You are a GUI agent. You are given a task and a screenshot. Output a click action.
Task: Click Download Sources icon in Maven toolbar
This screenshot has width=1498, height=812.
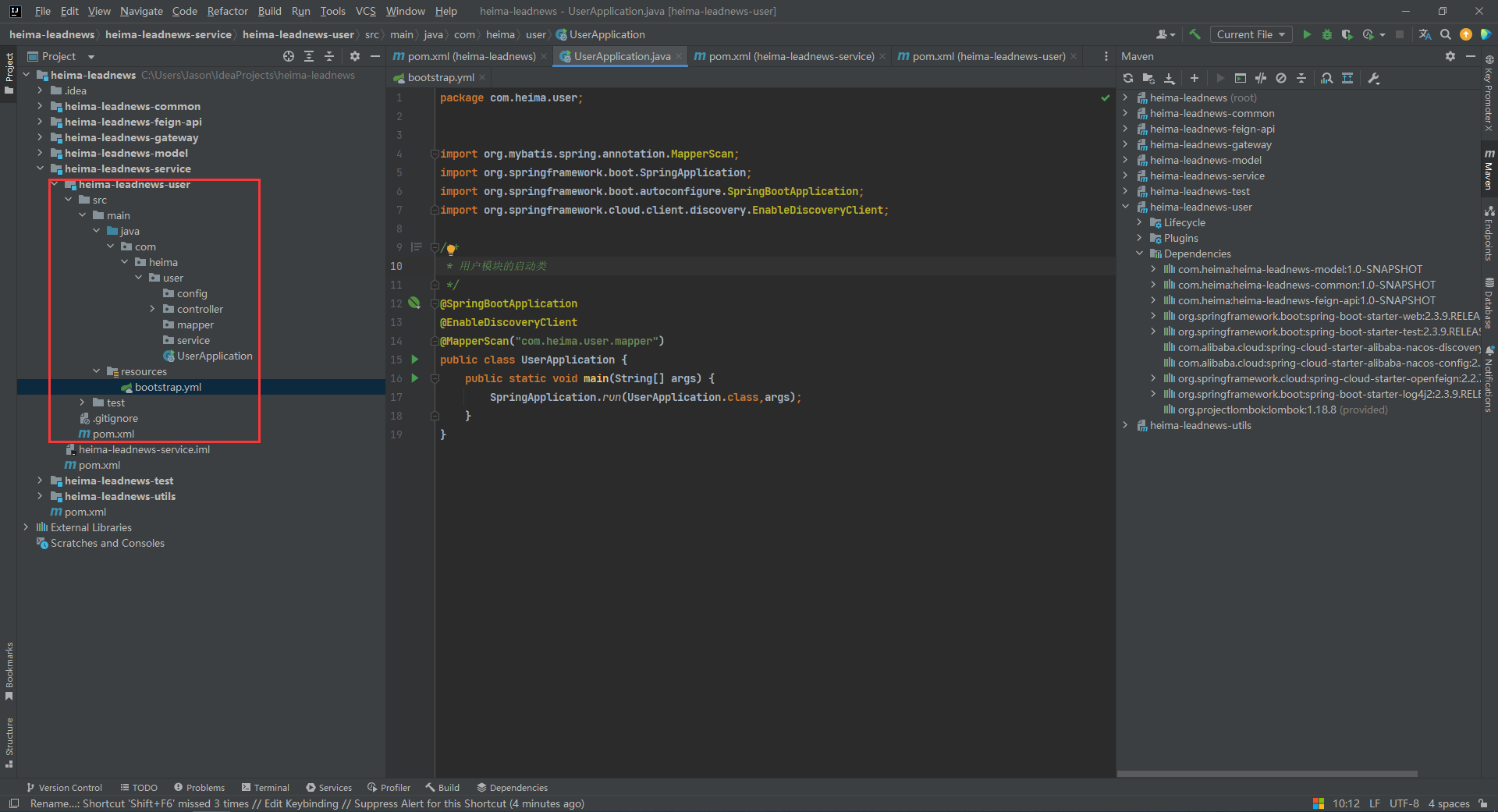point(1169,78)
